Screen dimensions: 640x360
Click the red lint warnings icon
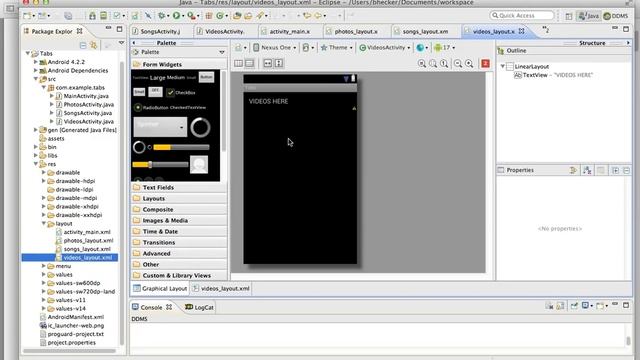[485, 64]
